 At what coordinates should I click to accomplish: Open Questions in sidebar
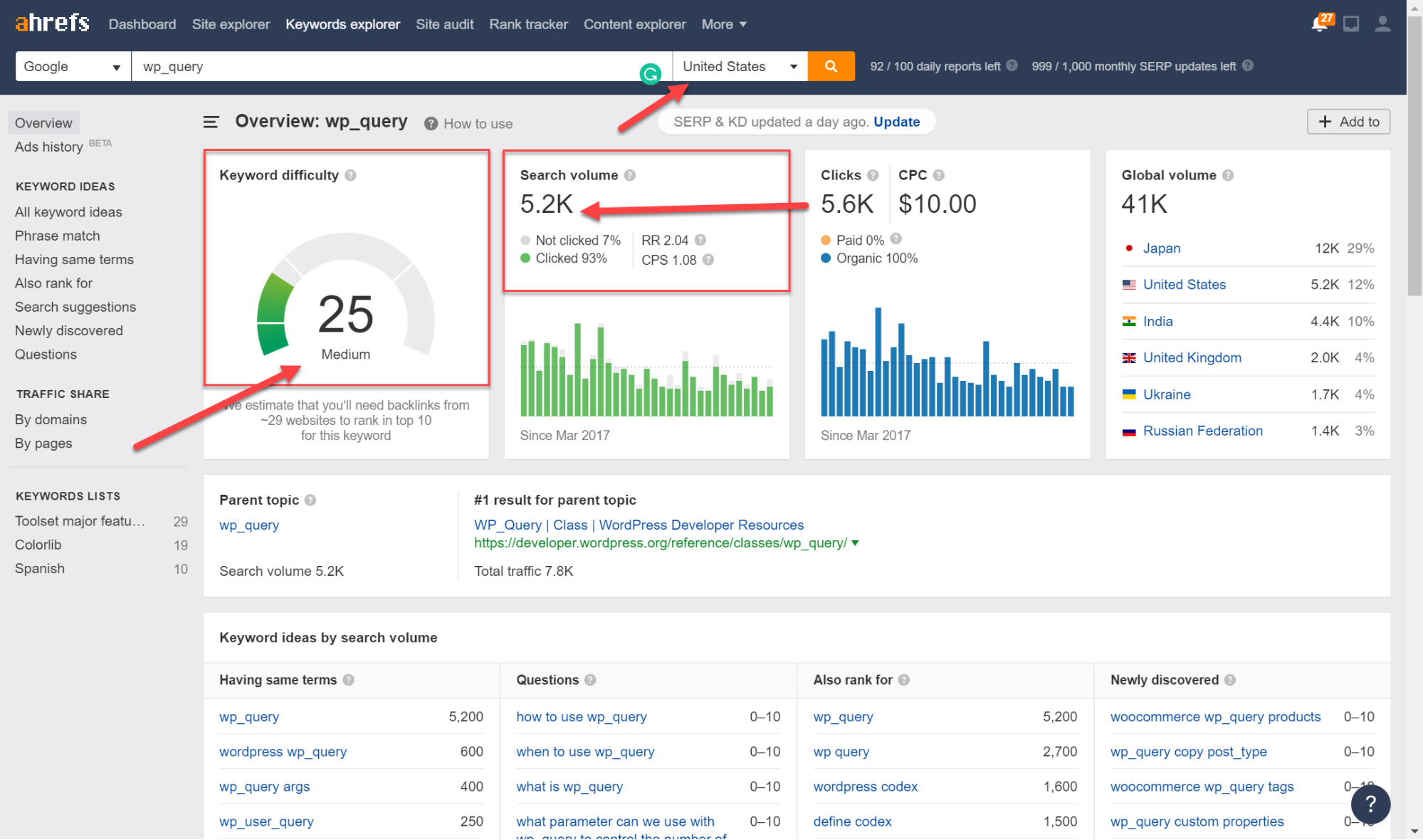46,355
